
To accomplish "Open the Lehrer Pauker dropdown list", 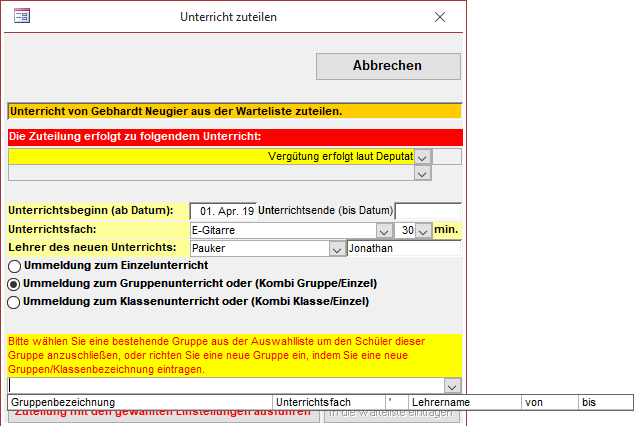I will click(335, 248).
